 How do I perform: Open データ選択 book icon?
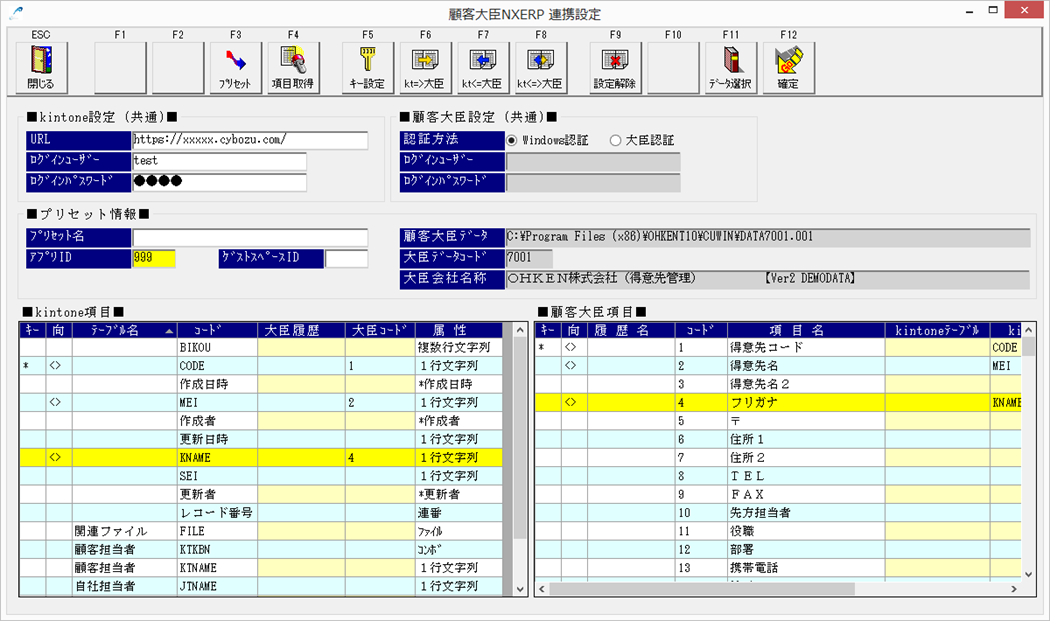[x=731, y=67]
